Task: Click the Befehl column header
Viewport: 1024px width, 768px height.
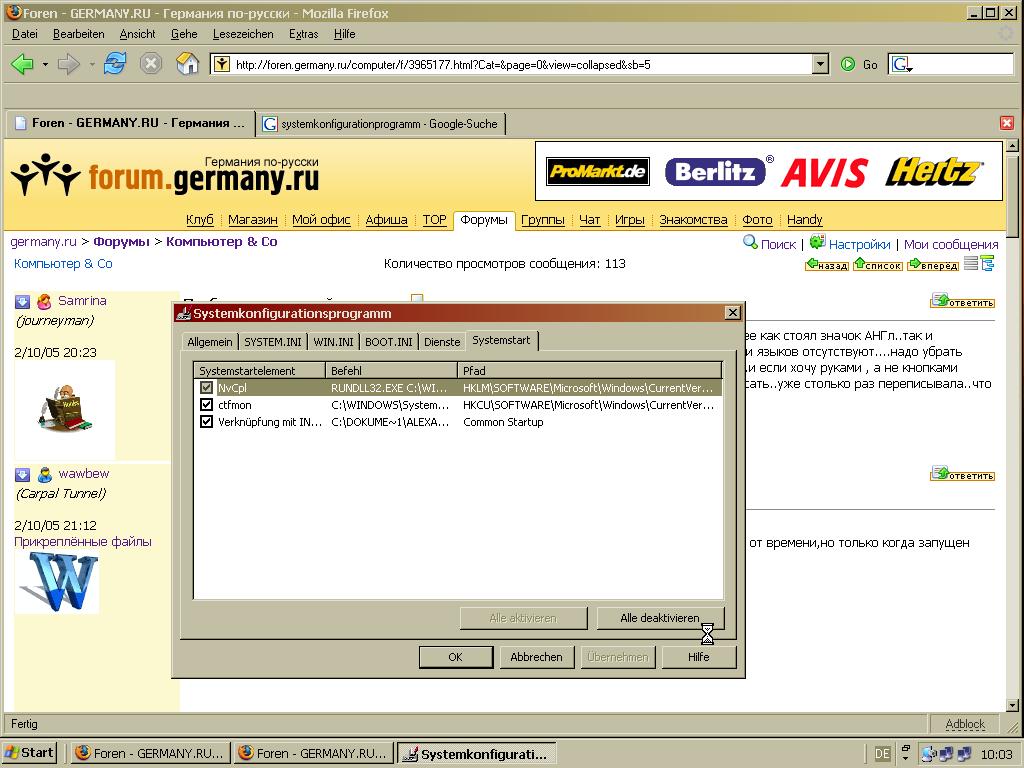Action: click(x=391, y=370)
